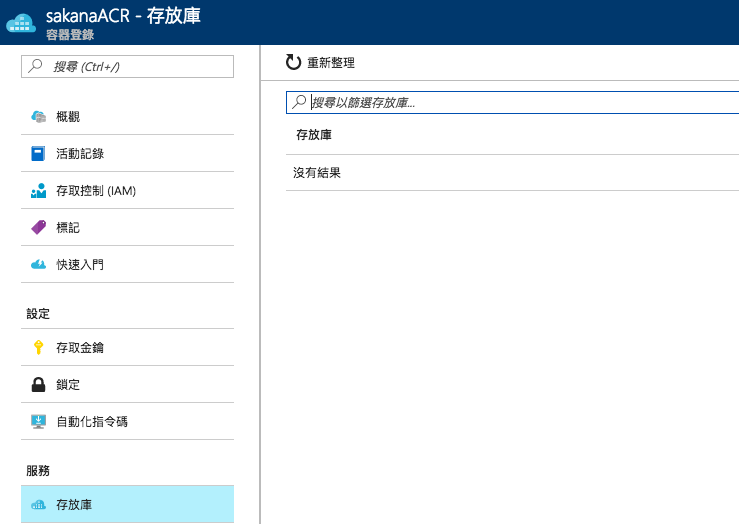Open the 活動記錄 menu item
The image size is (739, 524).
tap(127, 154)
